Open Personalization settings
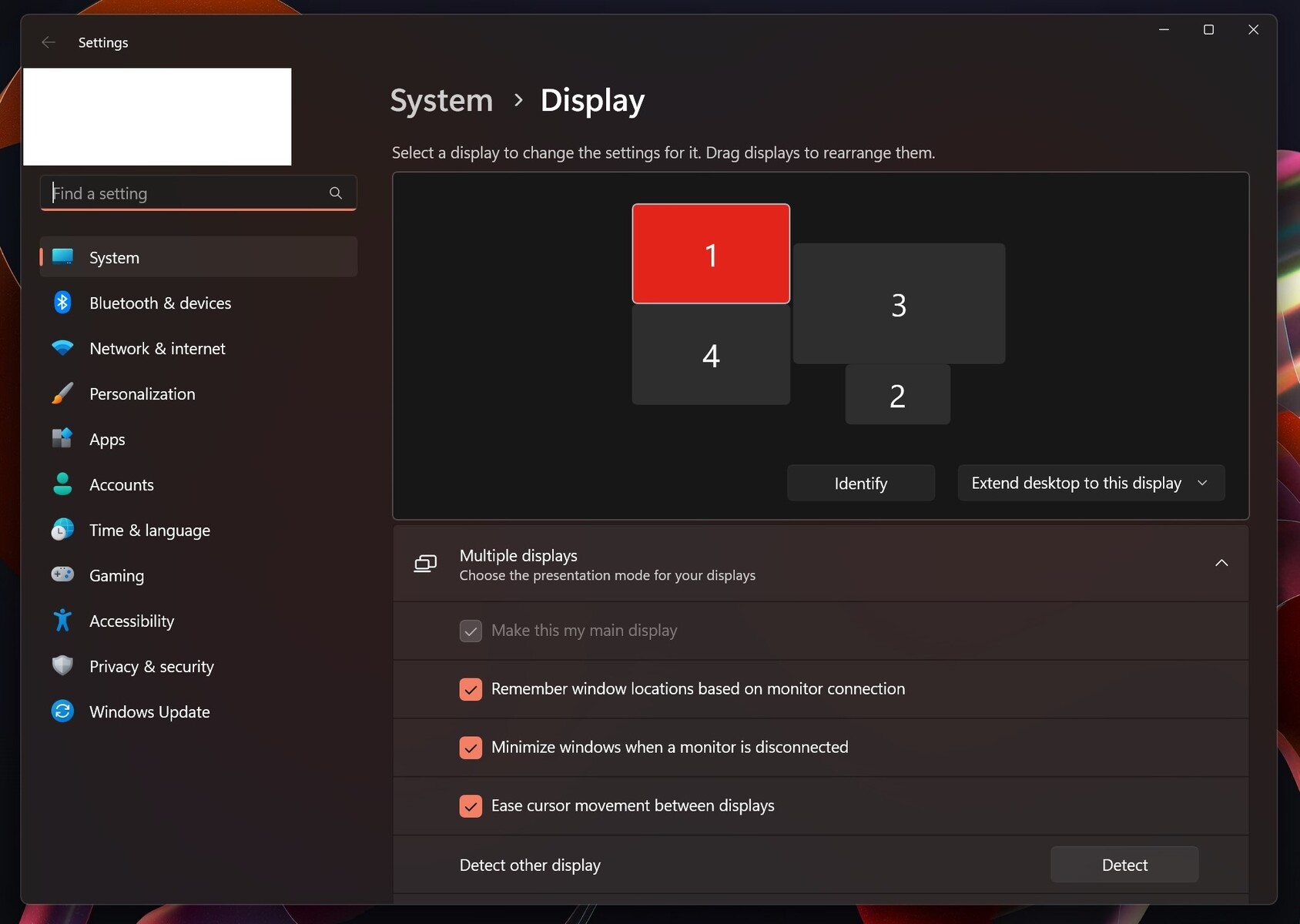 199,393
